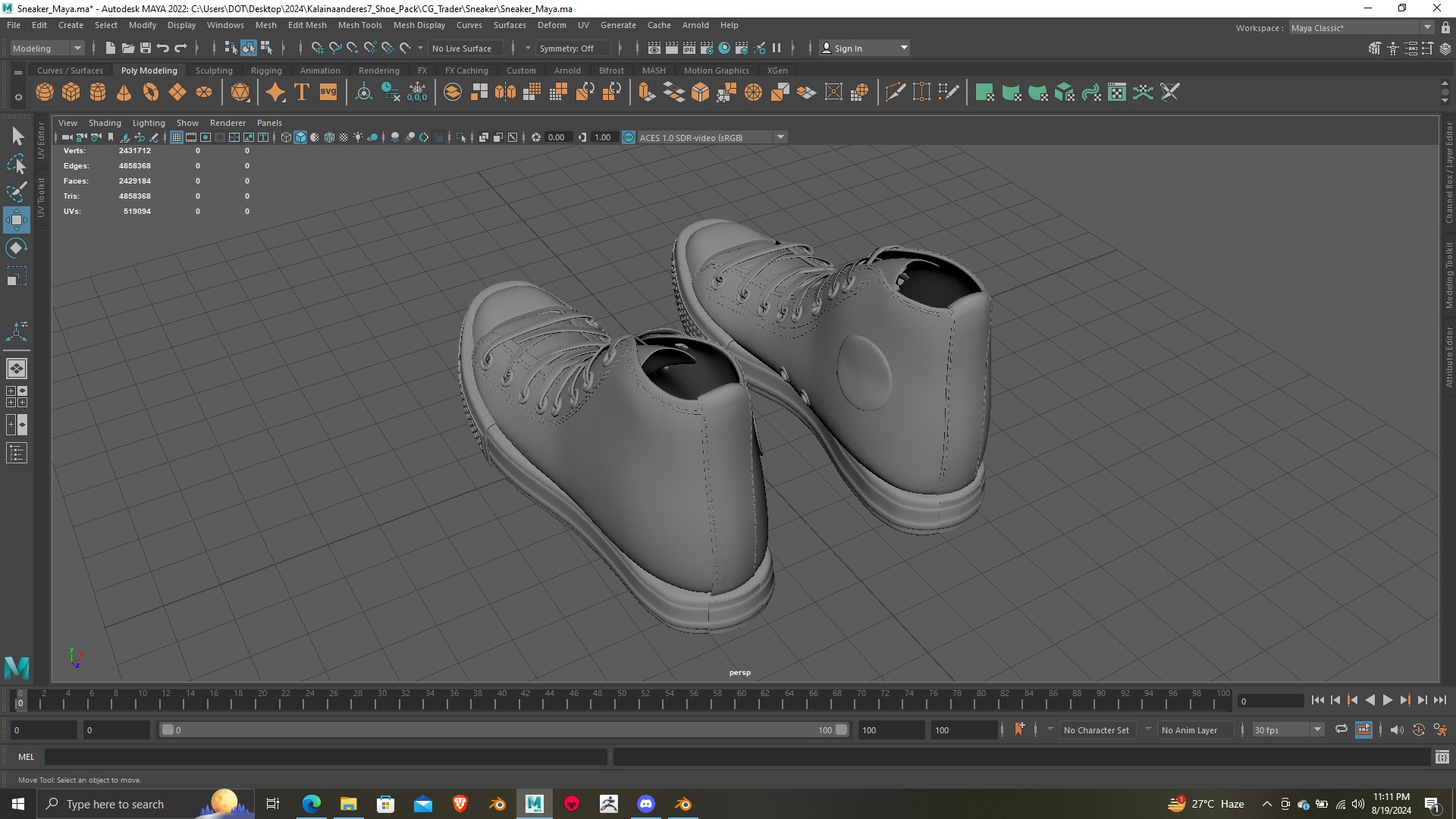Viewport: 1456px width, 819px height.
Task: Open the shelf options gear menu
Action: coord(18,97)
